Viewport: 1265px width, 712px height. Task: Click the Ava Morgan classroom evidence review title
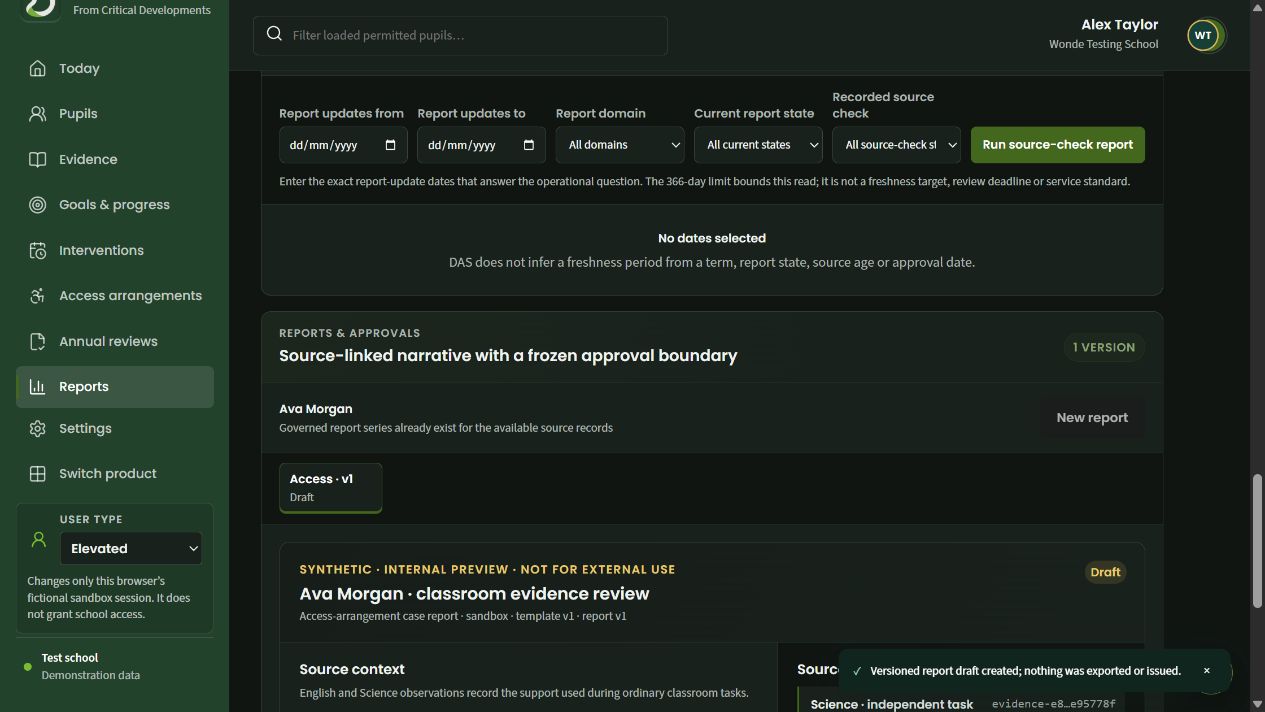pos(474,593)
